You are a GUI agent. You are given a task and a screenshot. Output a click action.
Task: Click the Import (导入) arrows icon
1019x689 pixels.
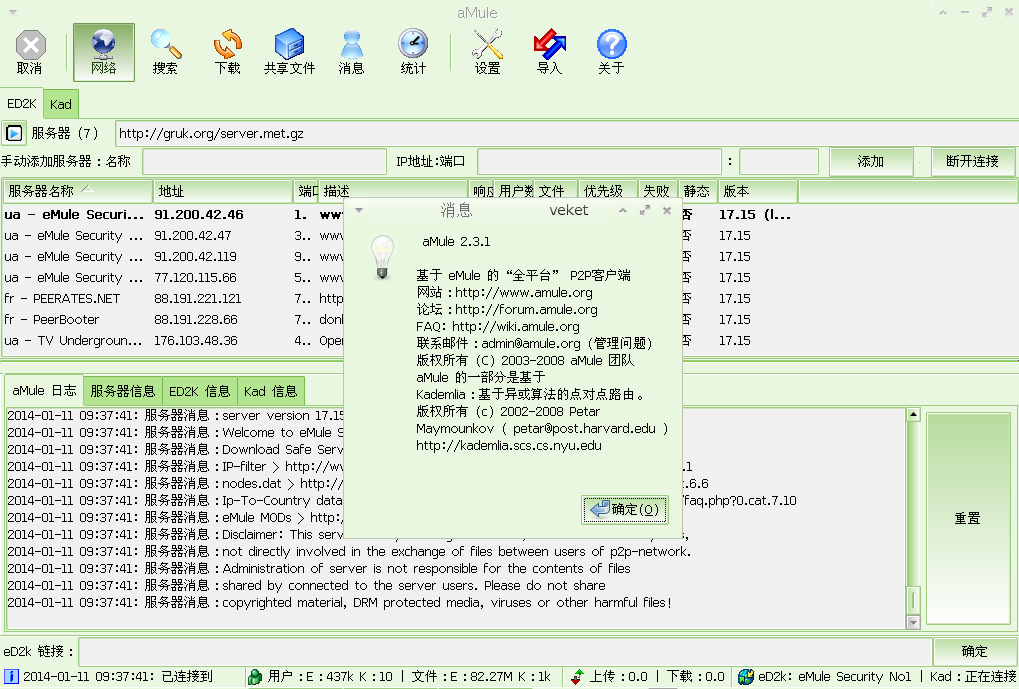pyautogui.click(x=549, y=52)
